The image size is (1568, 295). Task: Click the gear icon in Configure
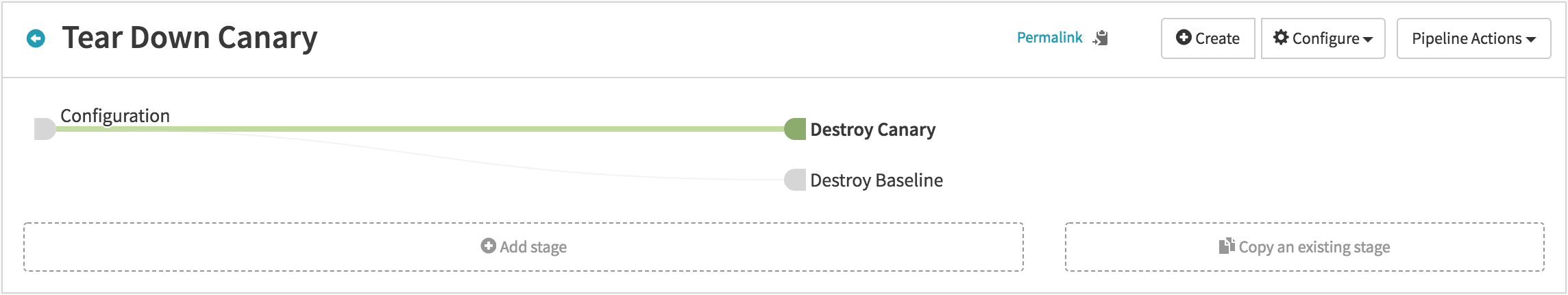pyautogui.click(x=1281, y=38)
